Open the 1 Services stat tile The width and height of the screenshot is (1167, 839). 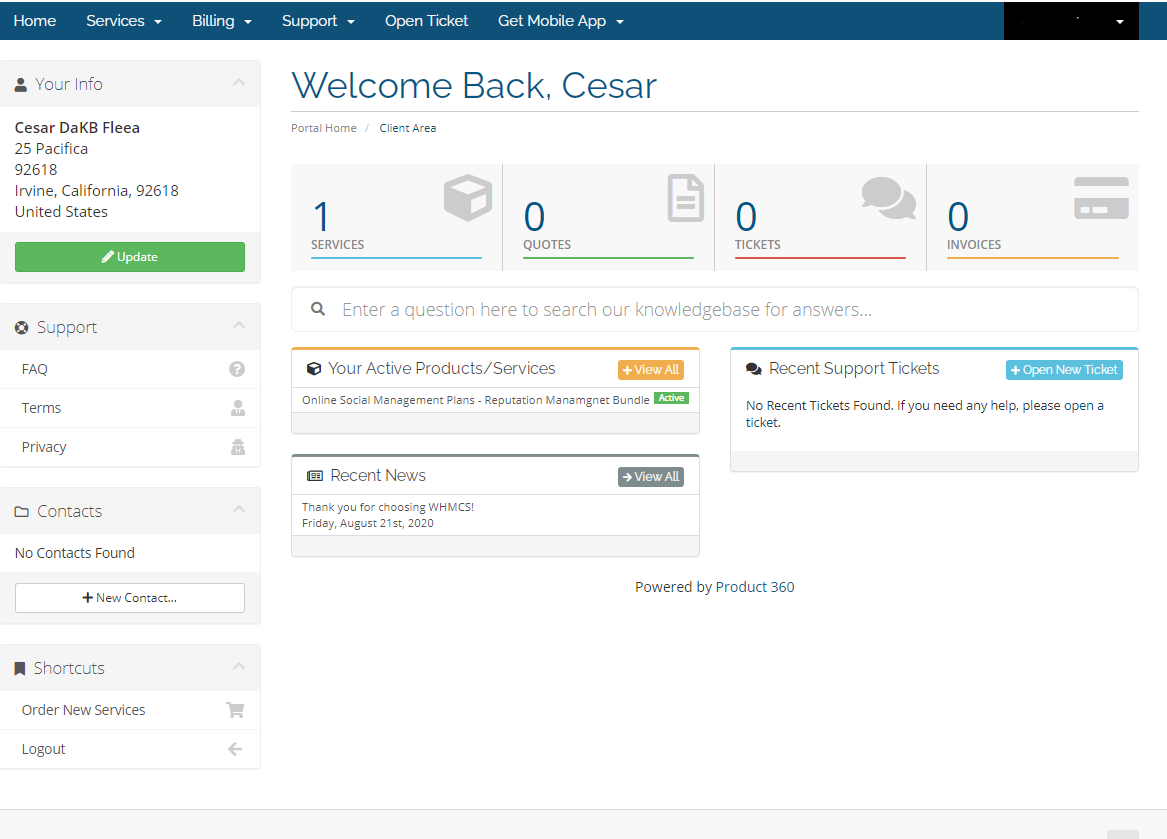pyautogui.click(x=396, y=217)
